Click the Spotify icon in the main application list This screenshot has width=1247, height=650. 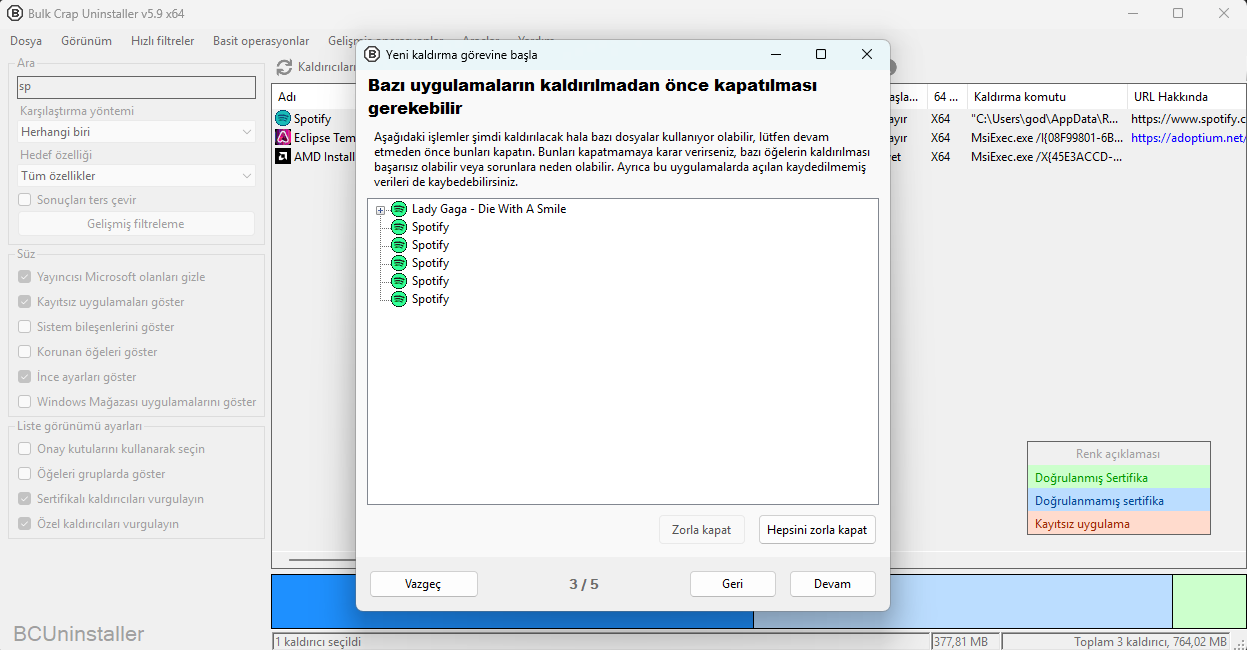click(x=283, y=118)
